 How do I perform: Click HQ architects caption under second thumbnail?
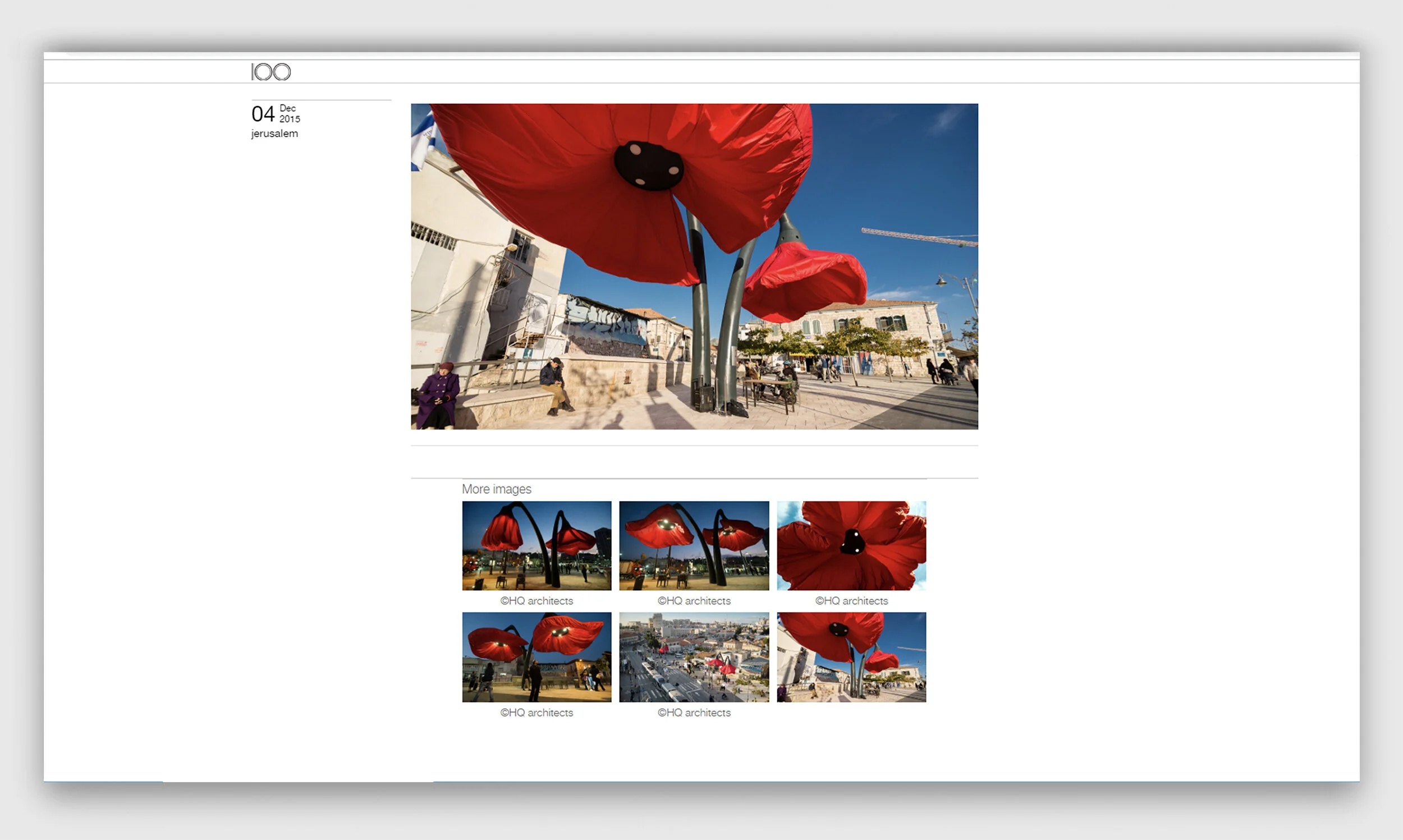[694, 600]
